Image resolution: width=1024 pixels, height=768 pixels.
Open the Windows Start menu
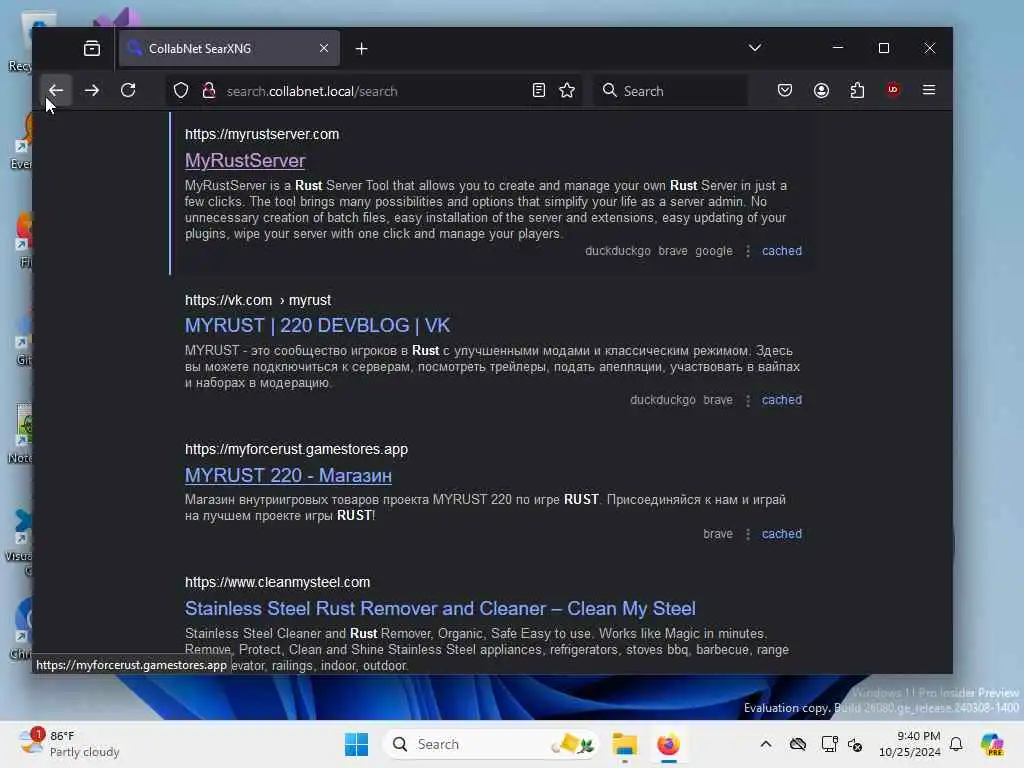357,744
